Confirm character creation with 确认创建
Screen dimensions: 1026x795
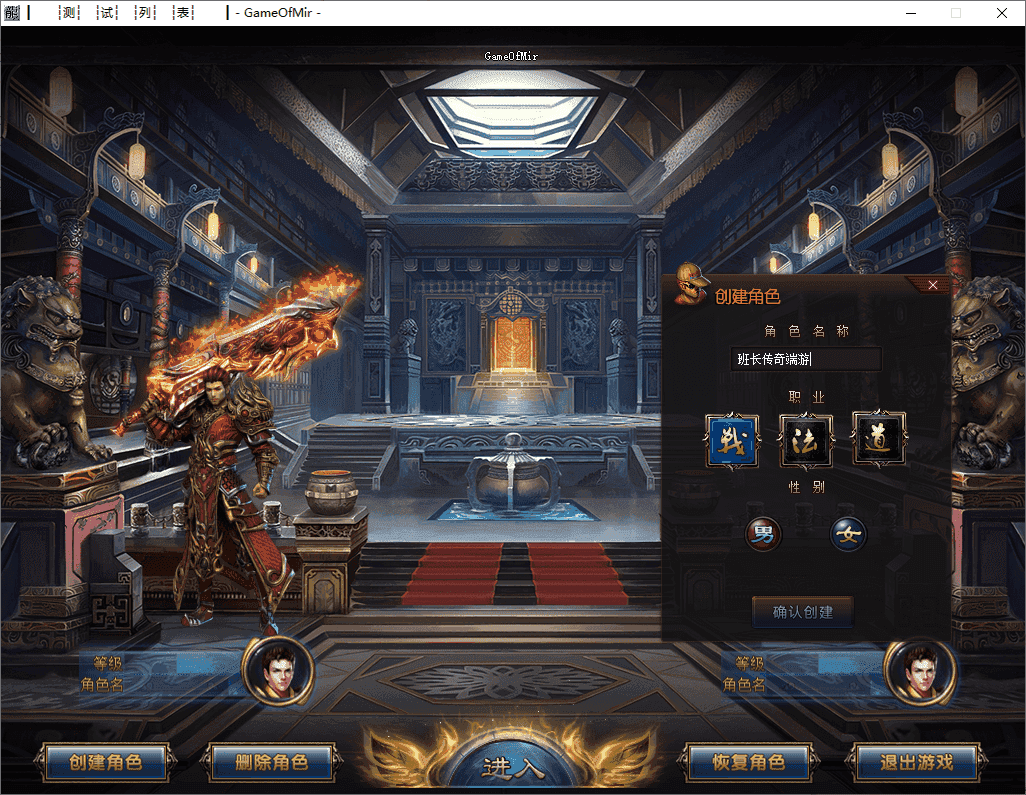803,612
